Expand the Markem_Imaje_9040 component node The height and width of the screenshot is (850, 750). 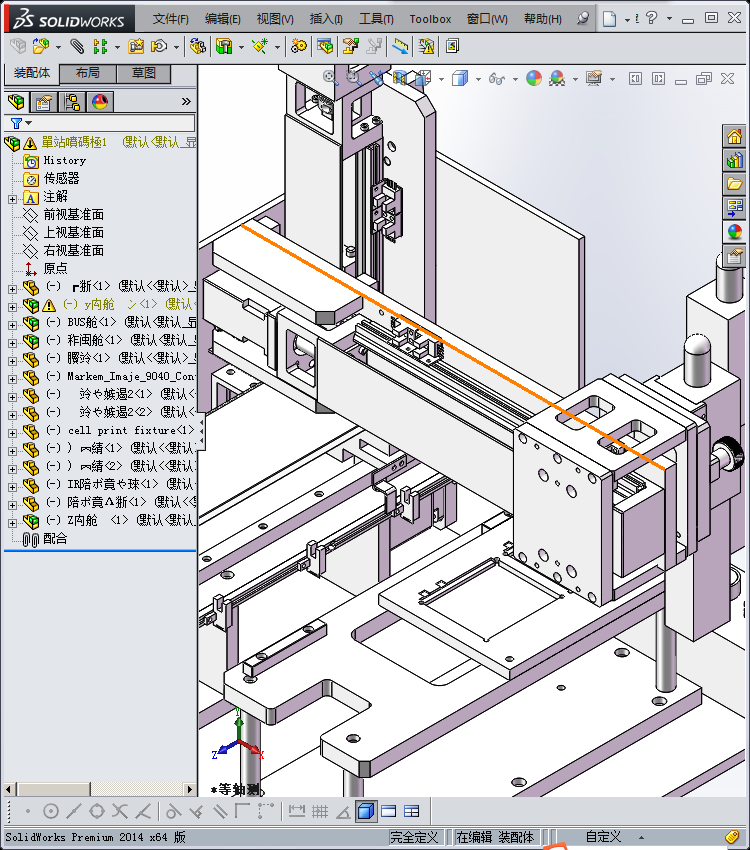12,379
